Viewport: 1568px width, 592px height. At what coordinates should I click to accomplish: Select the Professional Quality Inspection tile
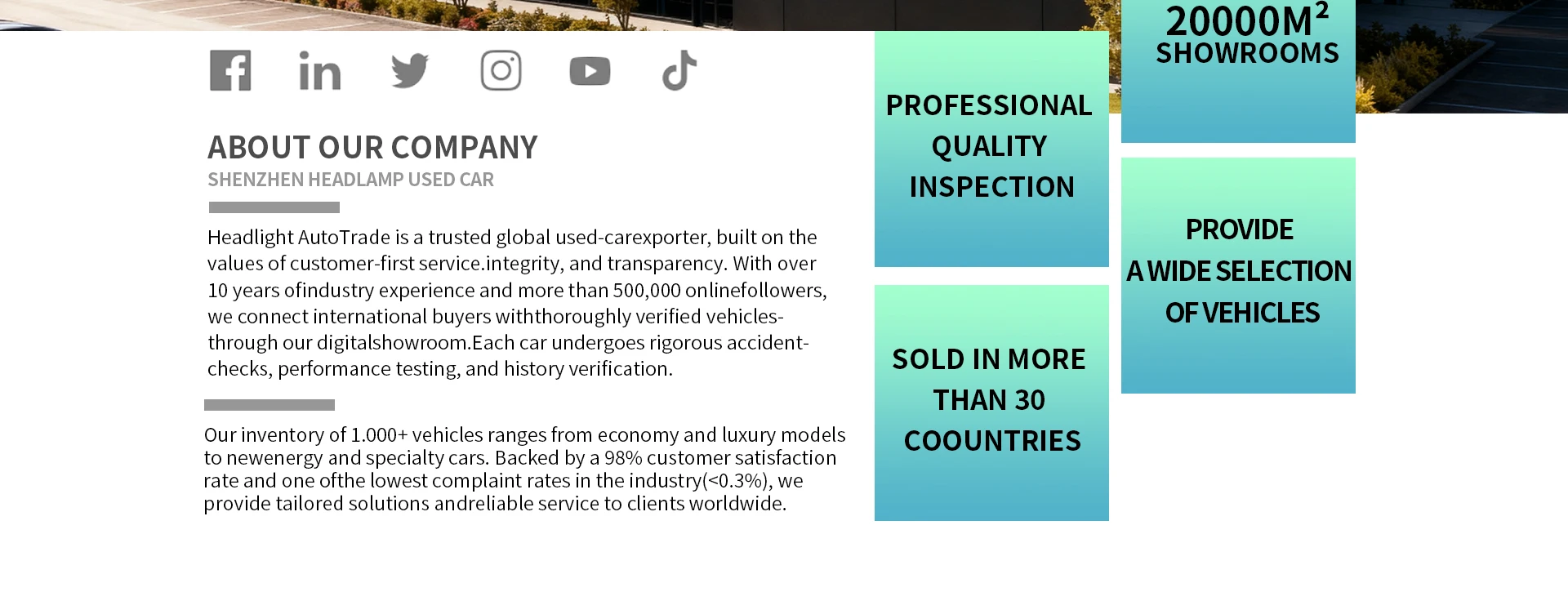pyautogui.click(x=991, y=149)
